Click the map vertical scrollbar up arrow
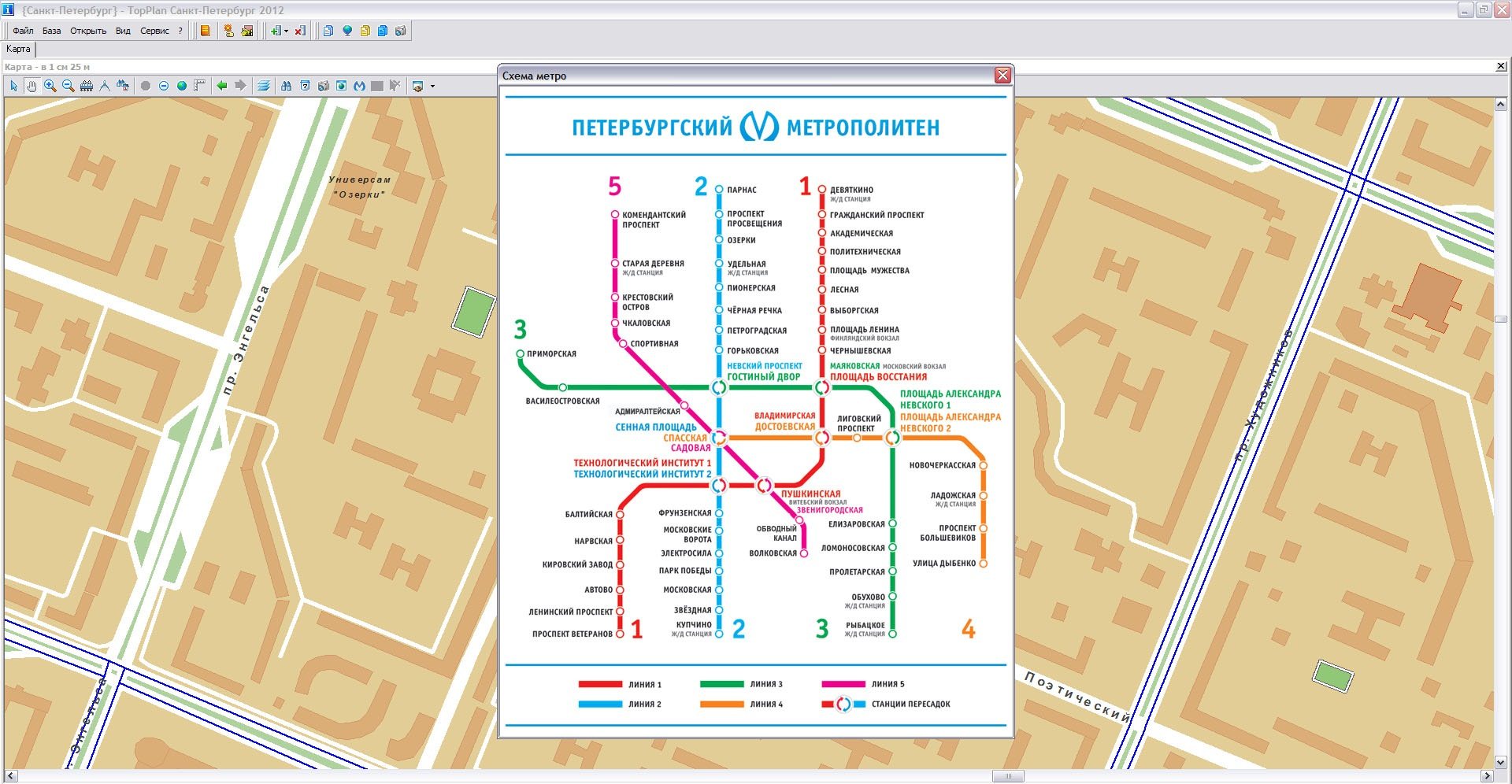 [x=1501, y=104]
